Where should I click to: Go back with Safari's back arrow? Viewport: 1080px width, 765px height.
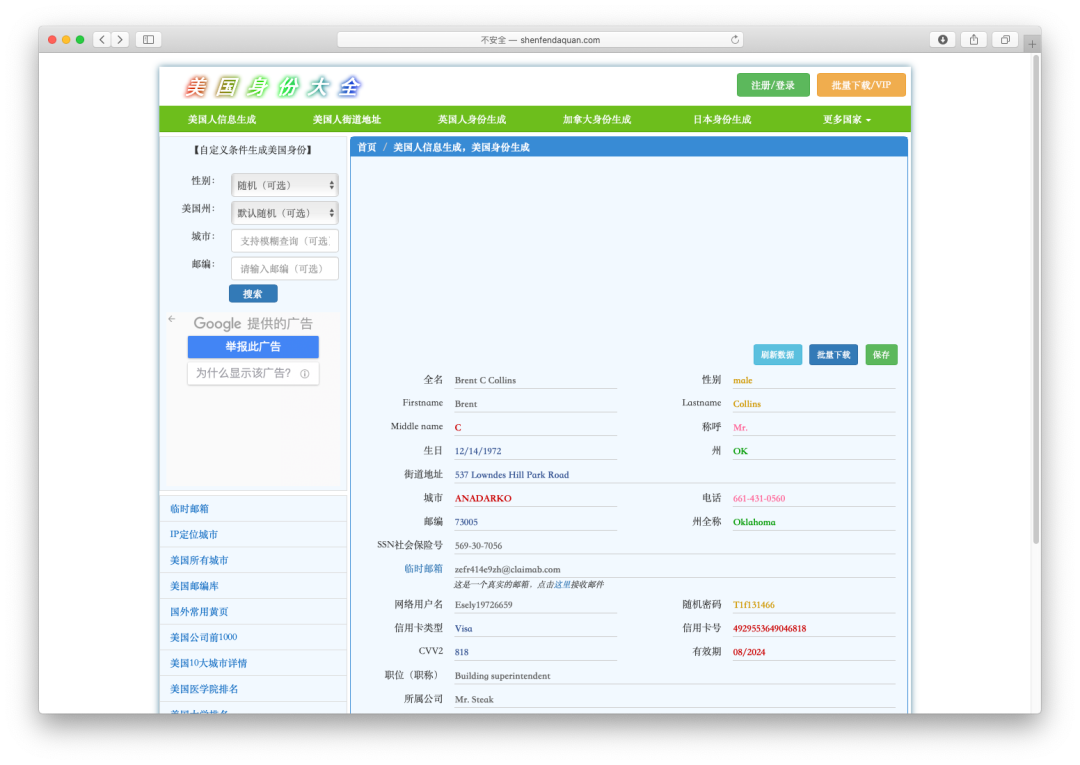[102, 40]
